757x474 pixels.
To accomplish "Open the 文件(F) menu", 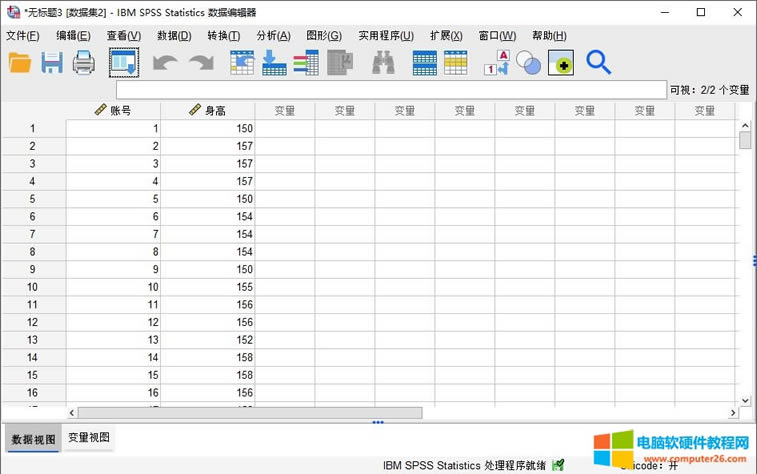I will click(x=23, y=36).
